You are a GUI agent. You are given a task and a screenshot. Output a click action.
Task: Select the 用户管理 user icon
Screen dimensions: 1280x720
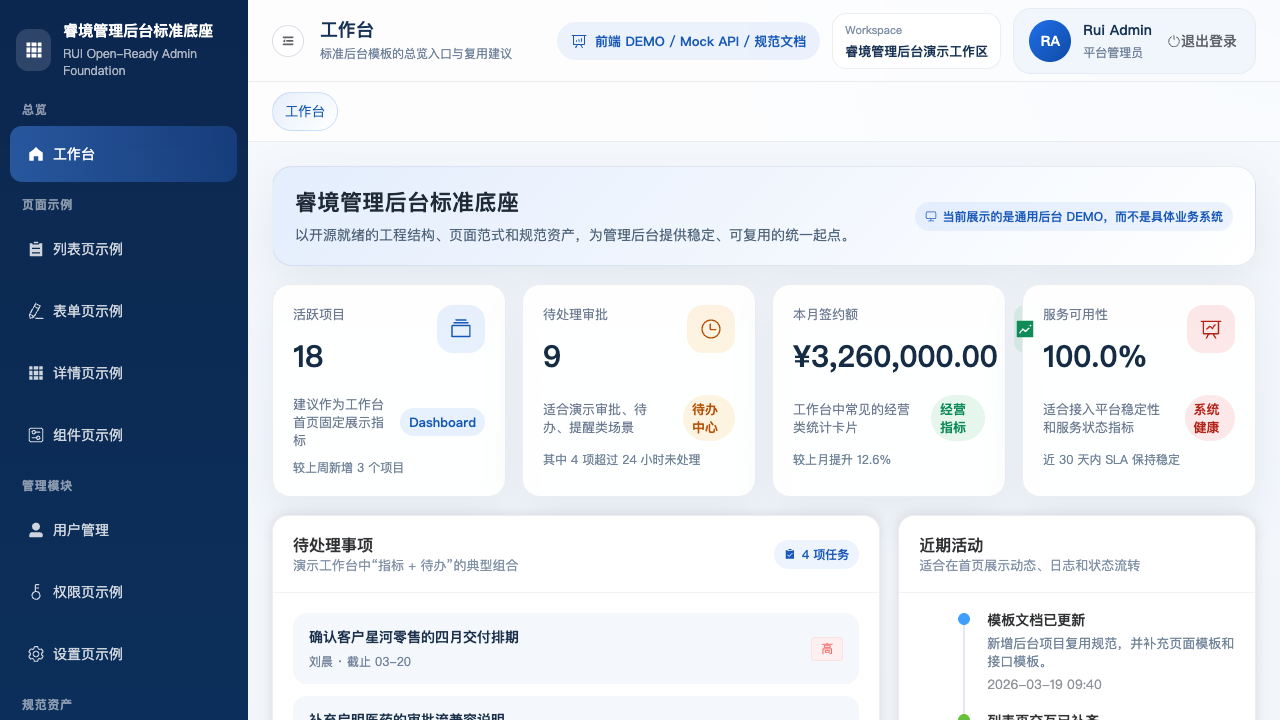pos(36,530)
